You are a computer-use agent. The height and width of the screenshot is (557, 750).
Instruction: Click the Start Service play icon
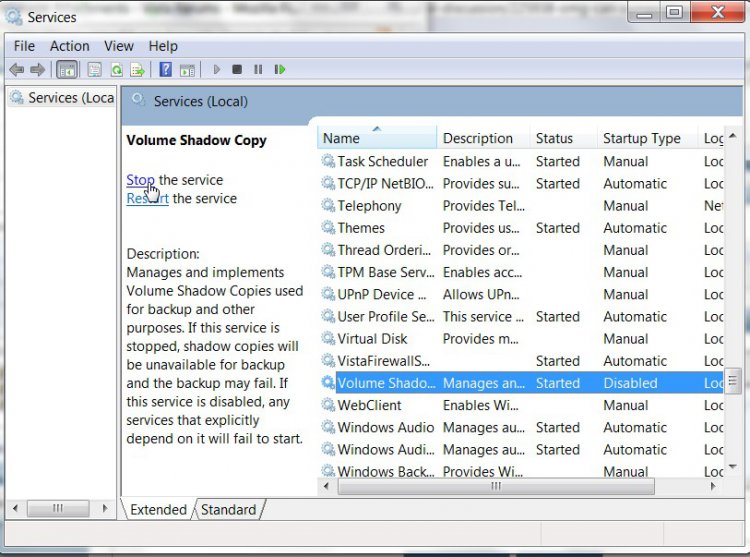(x=216, y=70)
